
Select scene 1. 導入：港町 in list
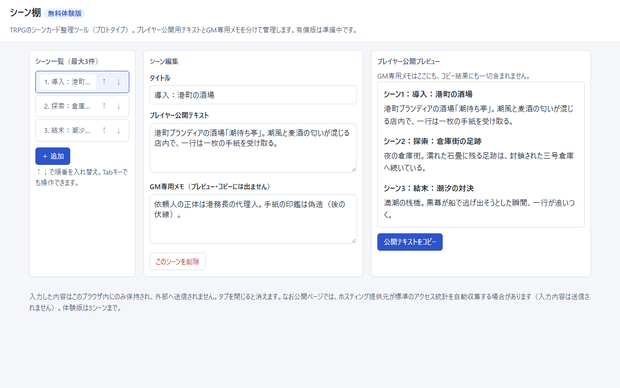tap(67, 82)
